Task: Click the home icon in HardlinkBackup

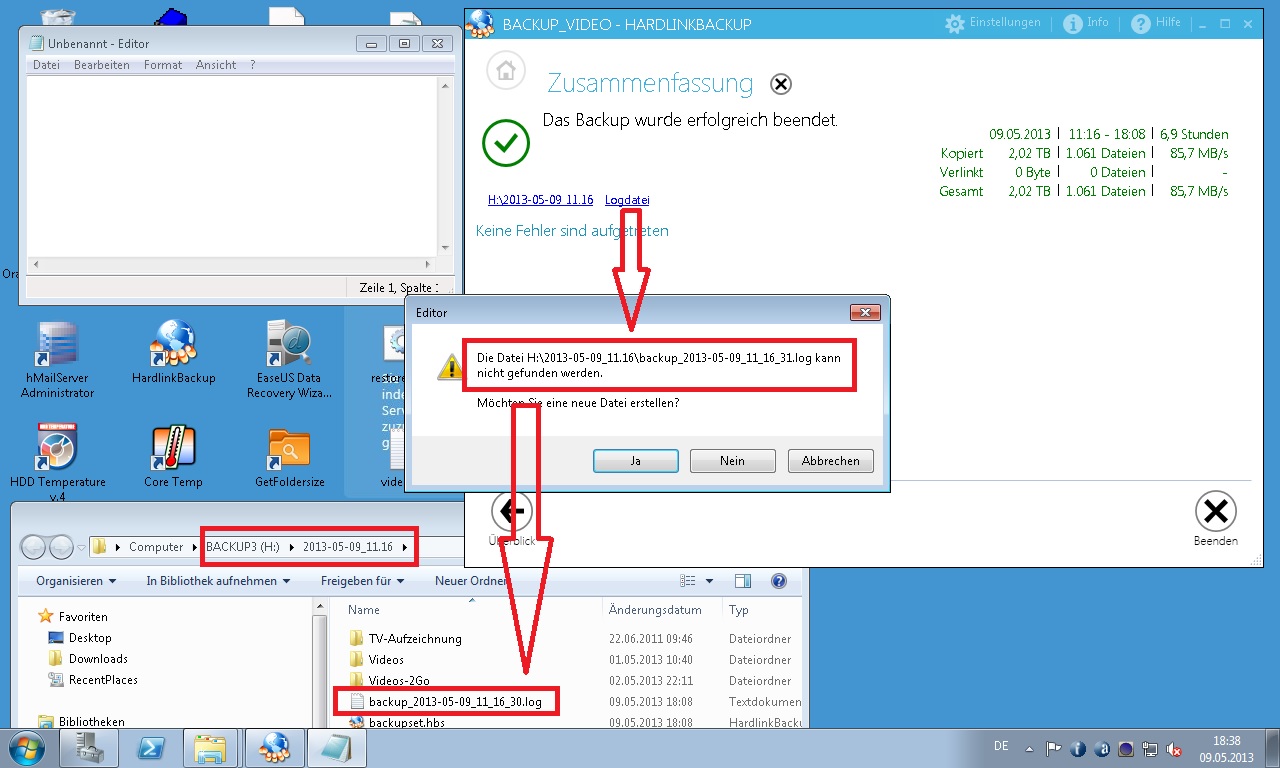Action: [506, 72]
